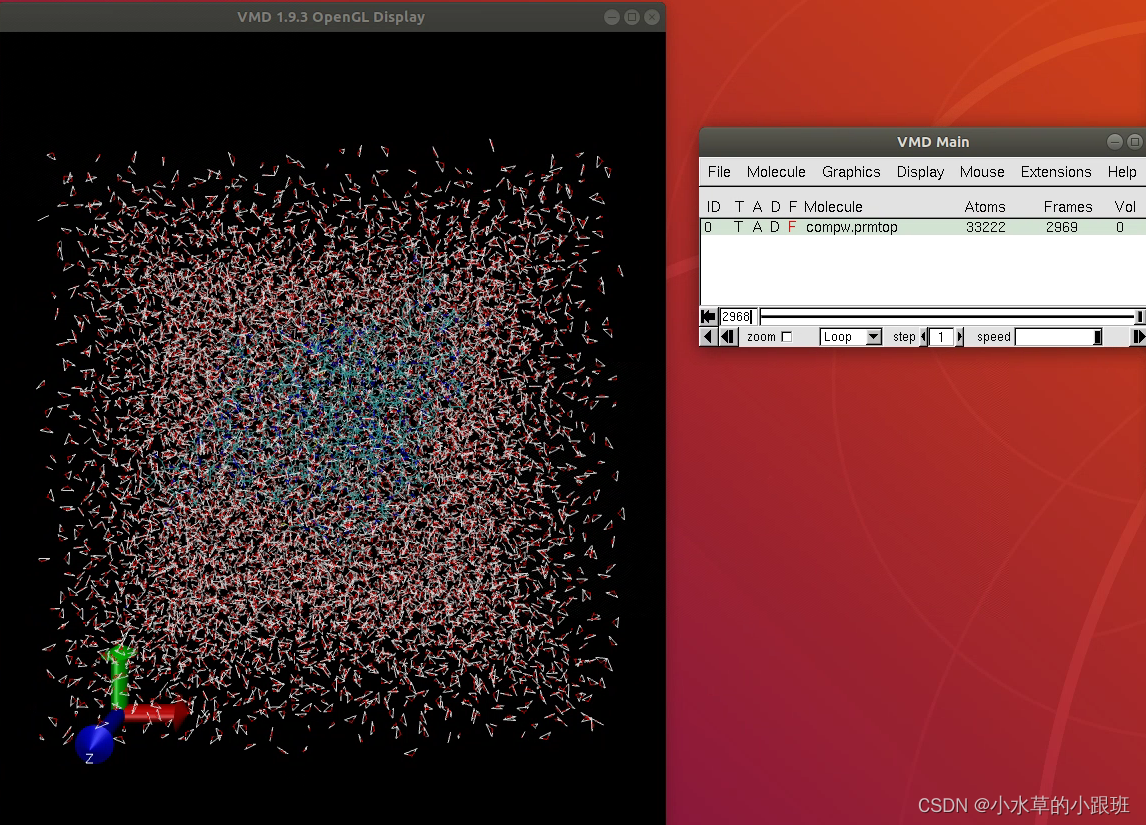Enable the zoom checkbox

click(x=787, y=336)
